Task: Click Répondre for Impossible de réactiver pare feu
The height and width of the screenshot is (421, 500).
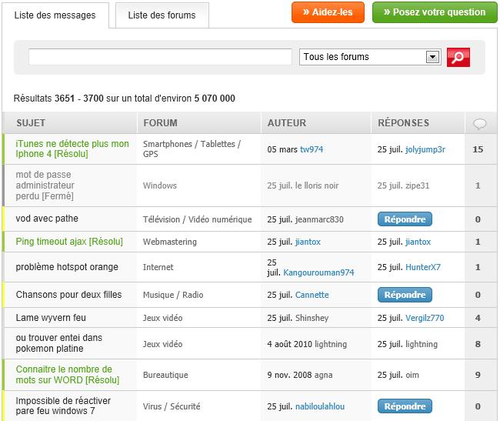Action: (x=405, y=406)
